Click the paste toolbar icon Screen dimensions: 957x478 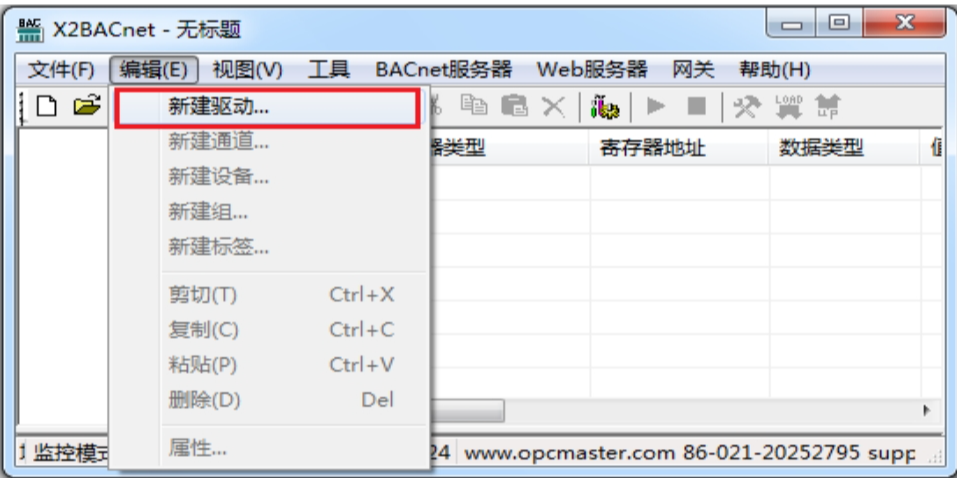point(514,106)
